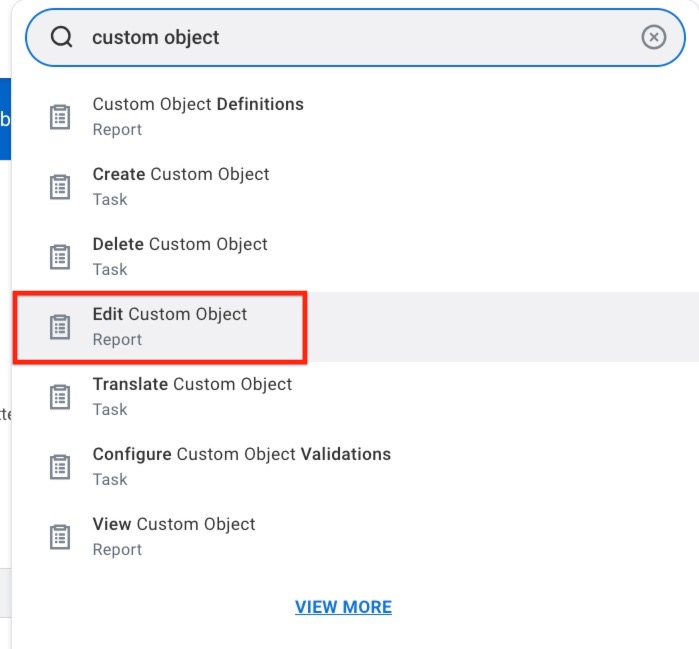
Task: Click the clipboard icon next to Create Custom Object
Action: (x=61, y=187)
